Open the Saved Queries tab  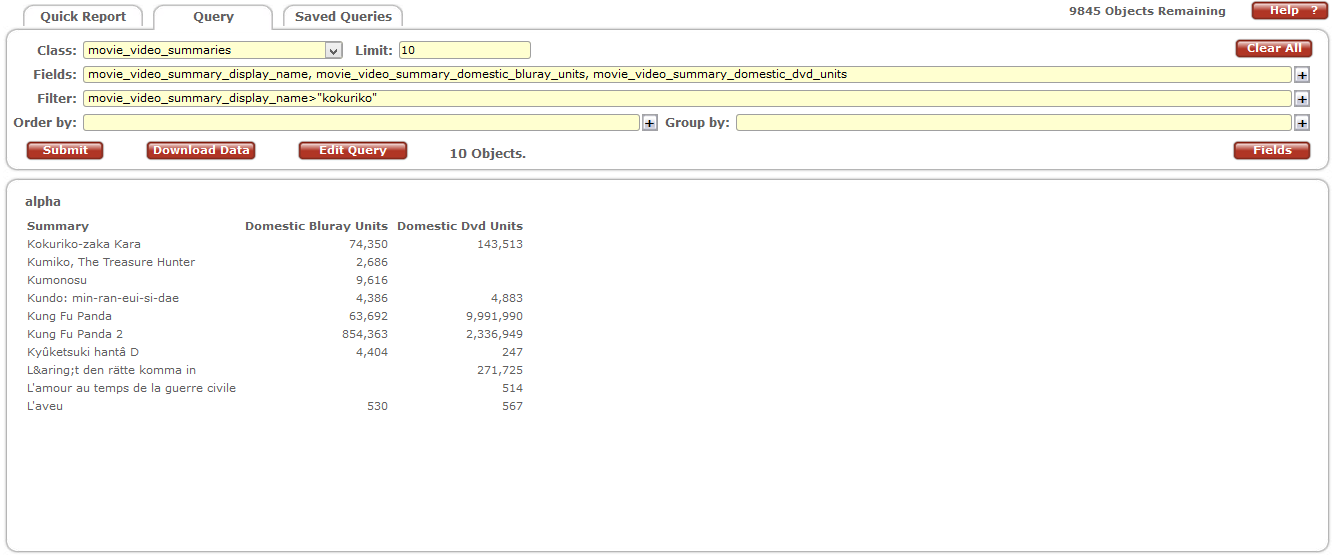(343, 17)
